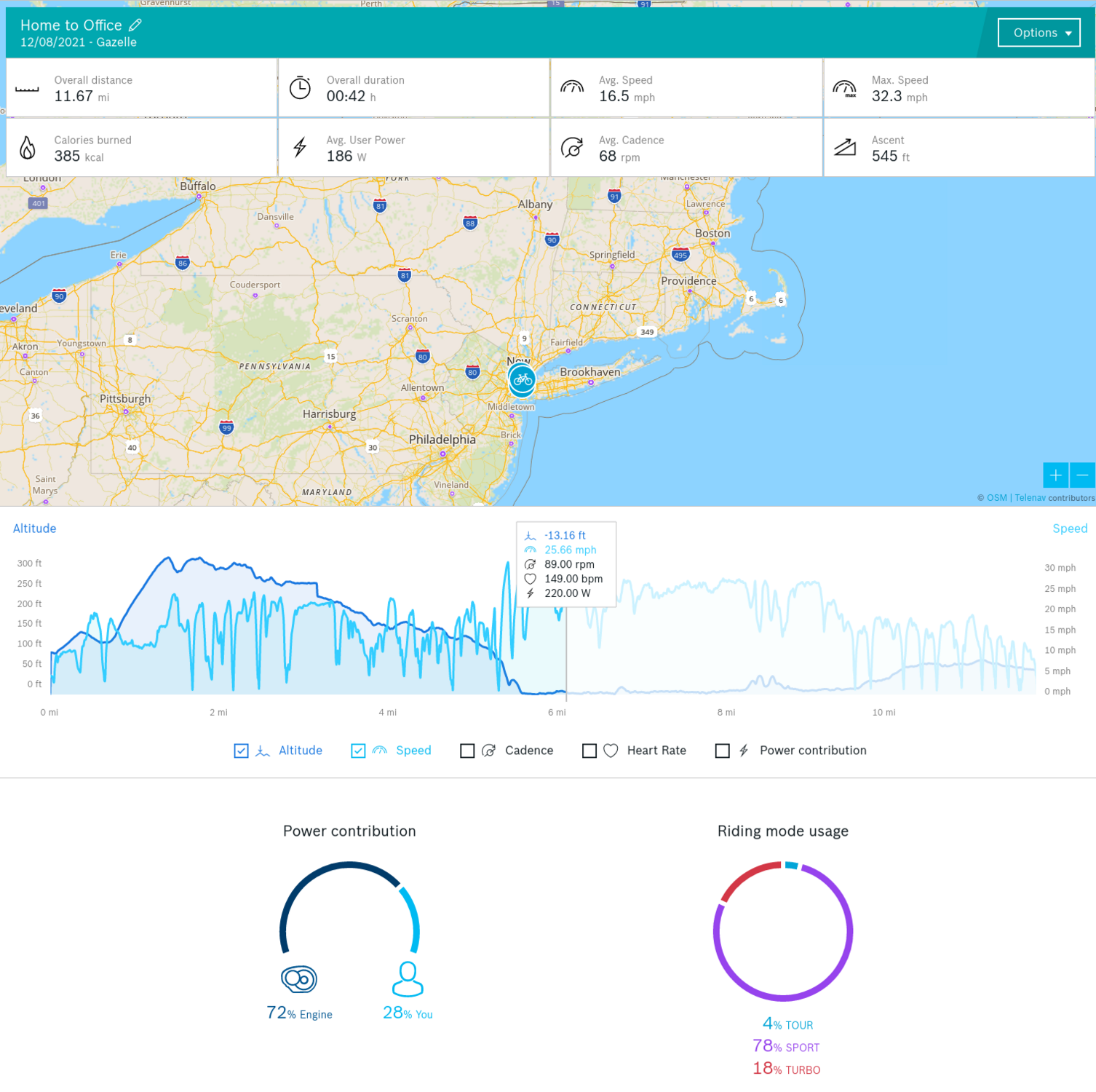Zoom out the map with minus button
1096x1092 pixels.
tap(1082, 475)
